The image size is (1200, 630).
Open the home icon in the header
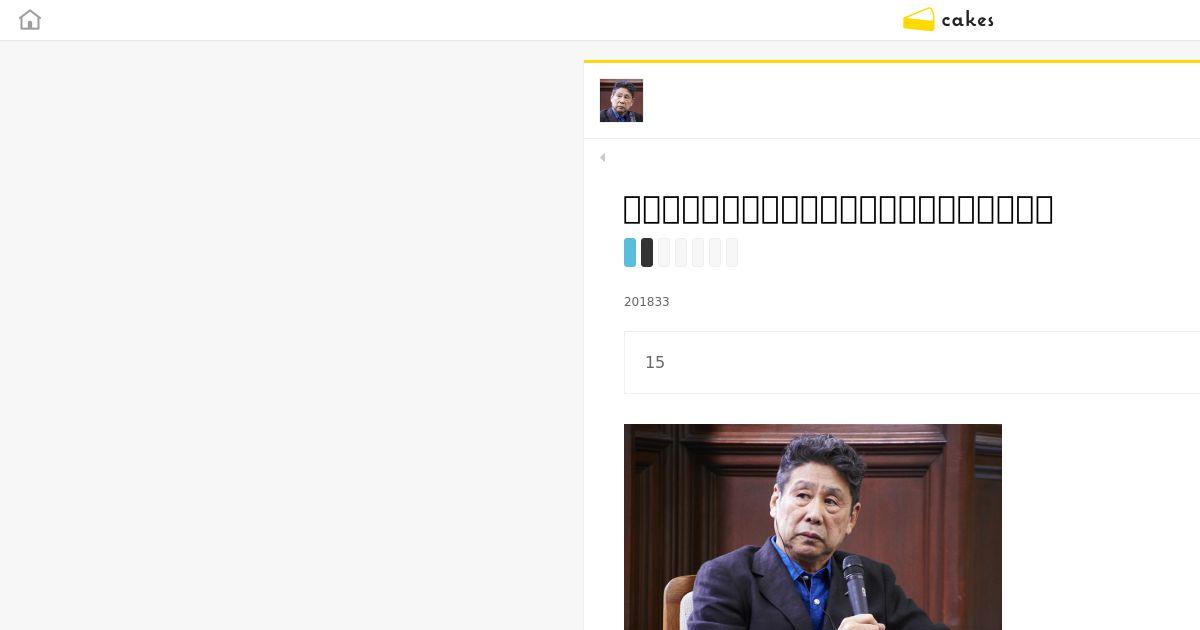tap(30, 20)
